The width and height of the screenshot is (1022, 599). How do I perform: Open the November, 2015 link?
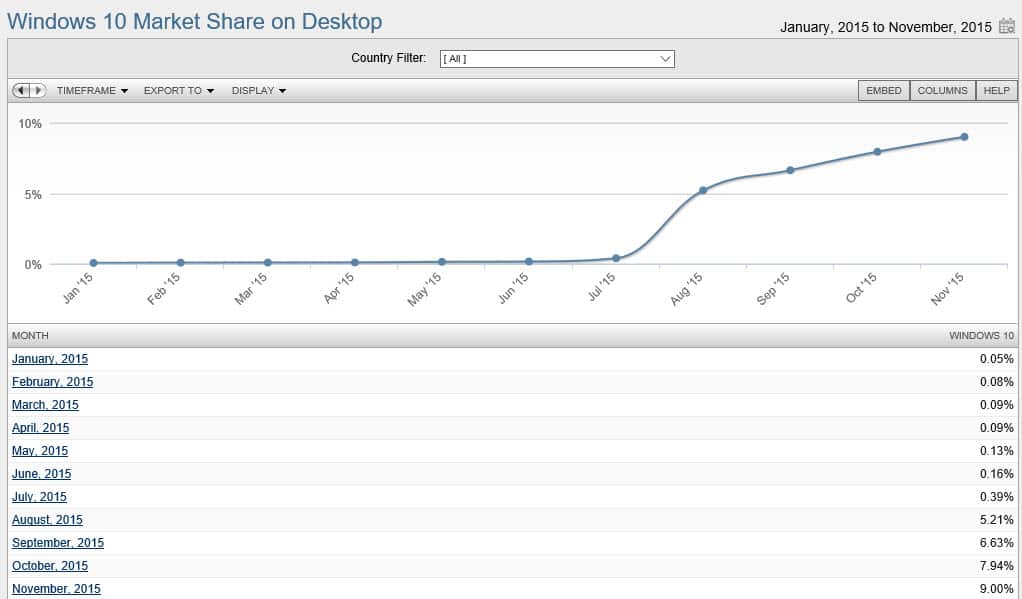pos(56,589)
